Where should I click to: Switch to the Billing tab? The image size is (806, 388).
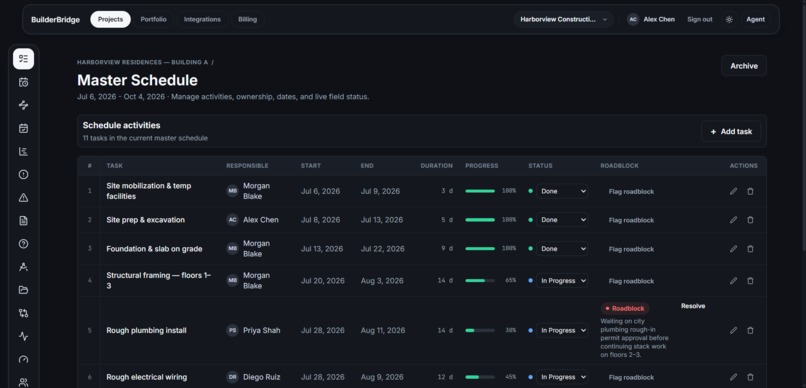[x=247, y=20]
